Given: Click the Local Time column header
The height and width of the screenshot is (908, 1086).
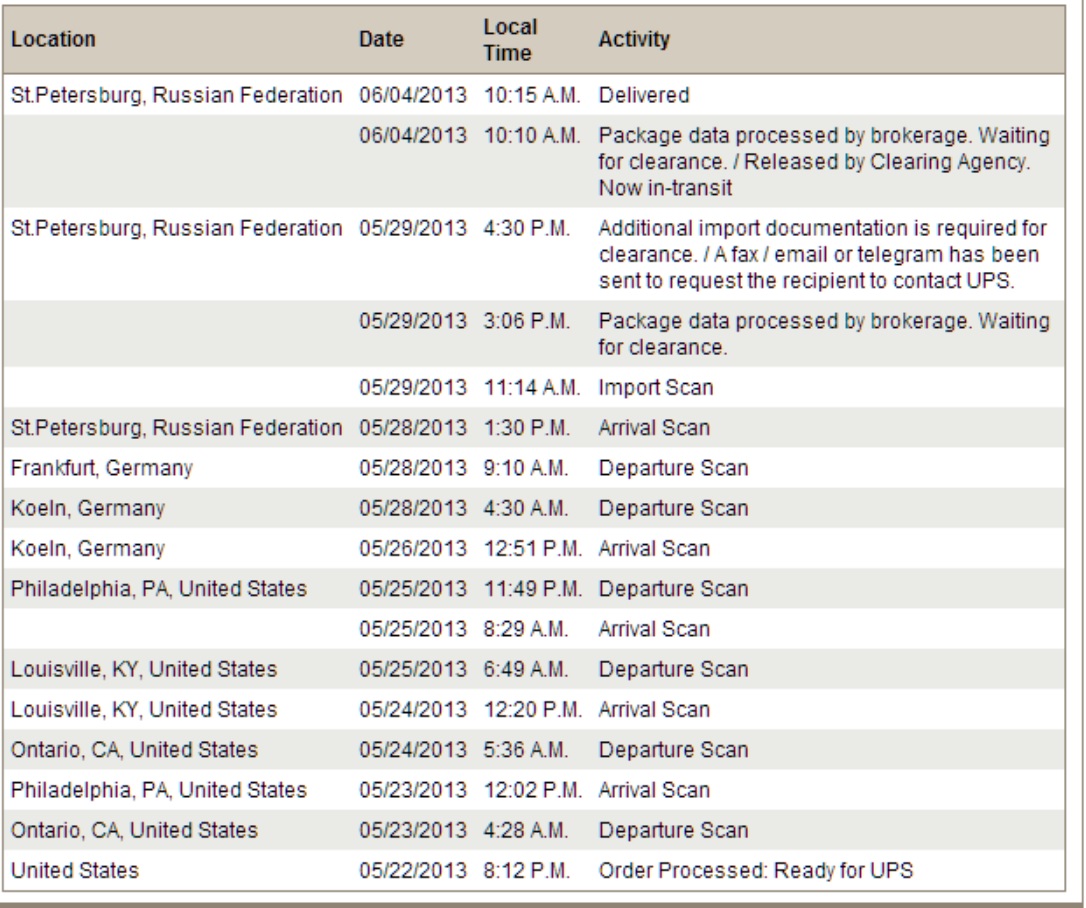Looking at the screenshot, I should coord(510,40).
